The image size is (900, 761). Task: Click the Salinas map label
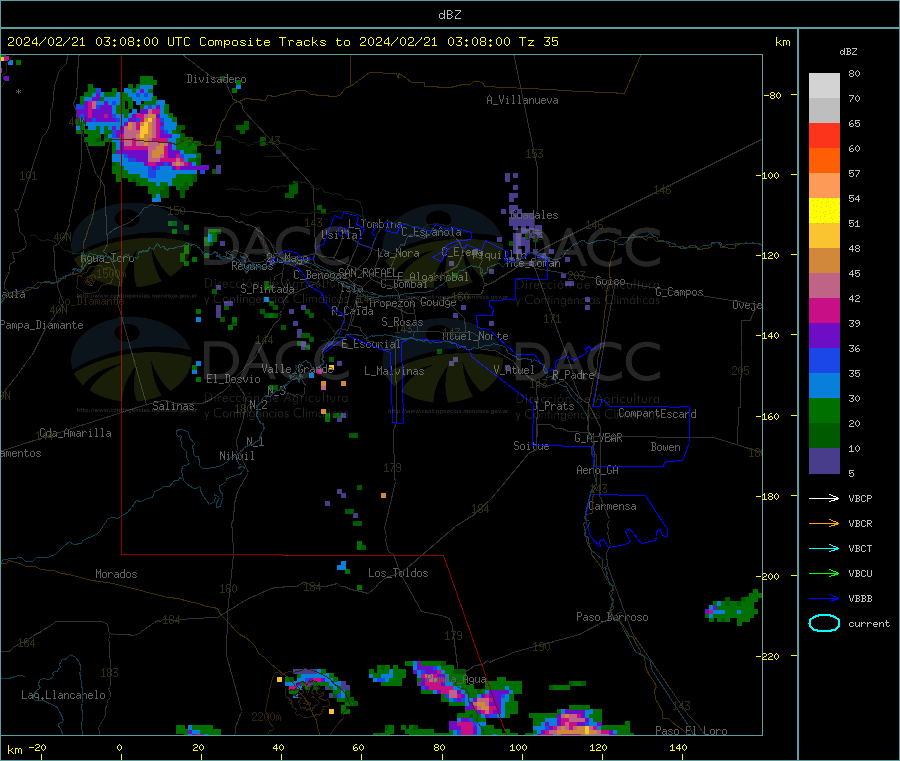[173, 406]
